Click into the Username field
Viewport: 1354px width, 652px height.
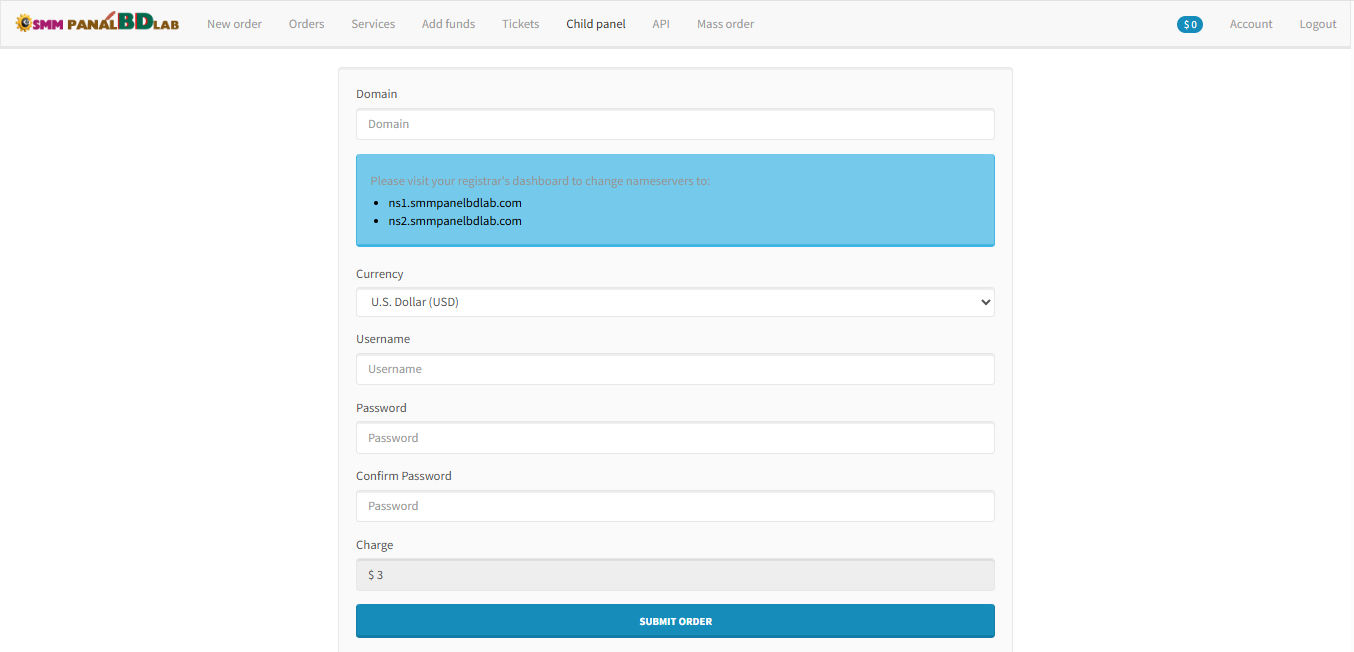675,369
